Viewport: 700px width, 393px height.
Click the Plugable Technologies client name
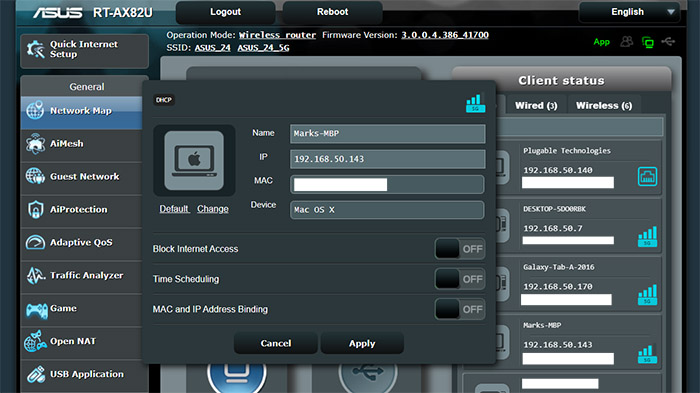coord(567,151)
